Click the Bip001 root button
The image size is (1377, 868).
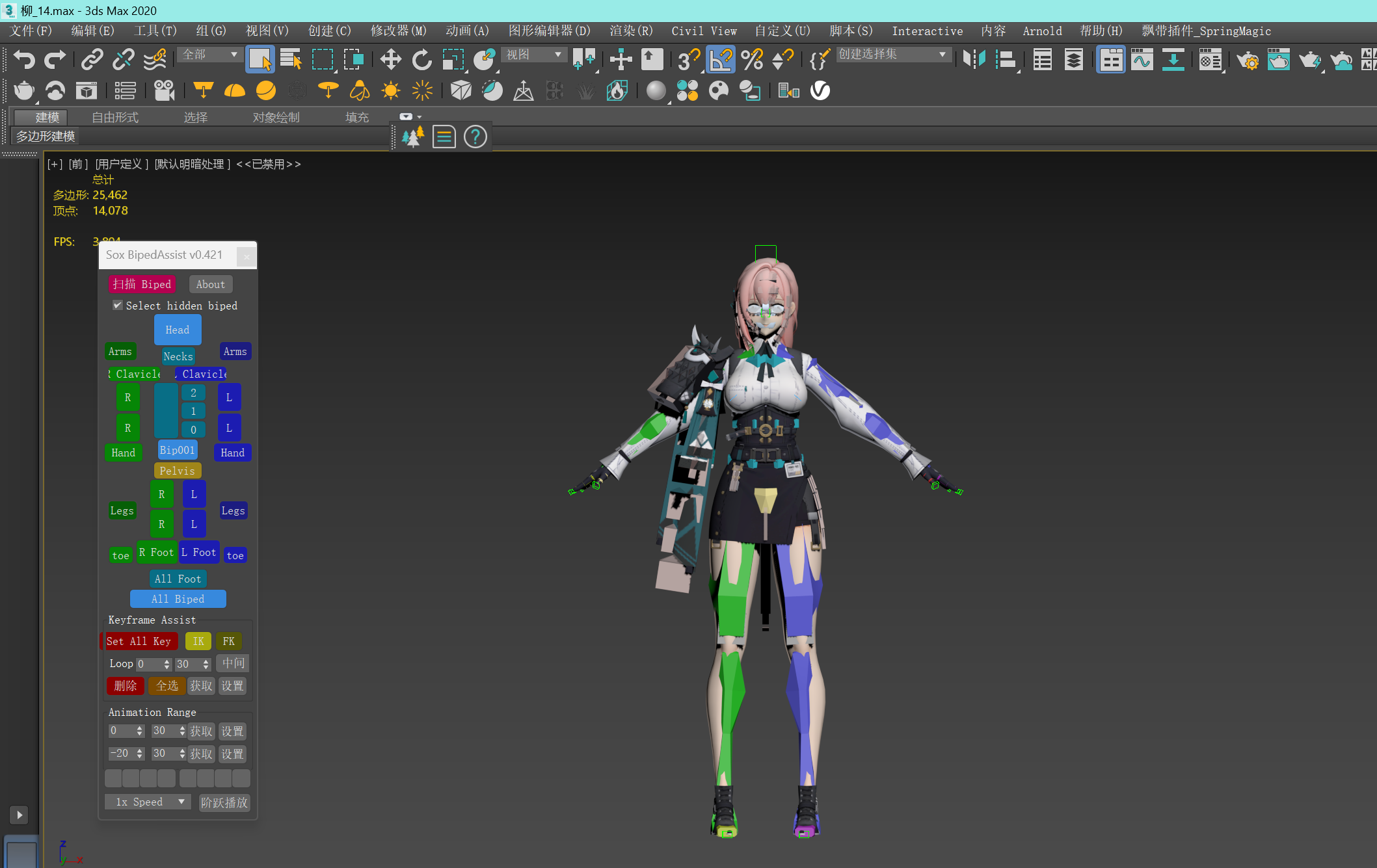point(178,450)
